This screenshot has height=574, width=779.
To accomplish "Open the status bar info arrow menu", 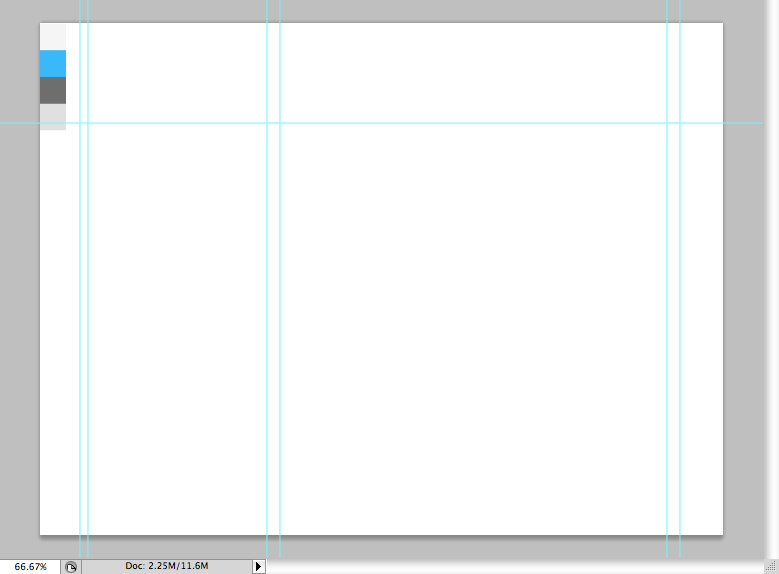I will click(258, 567).
